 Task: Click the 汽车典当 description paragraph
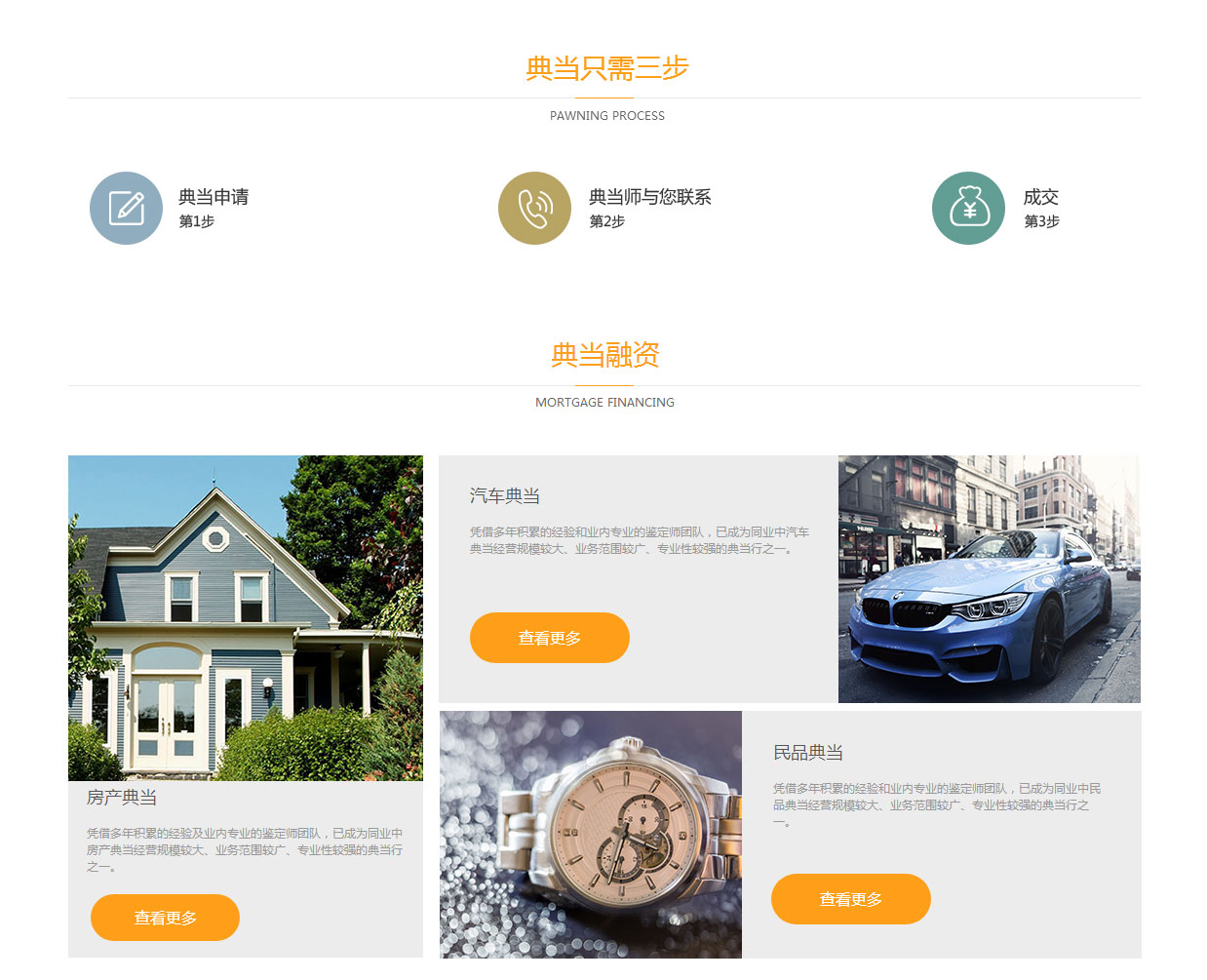point(640,540)
